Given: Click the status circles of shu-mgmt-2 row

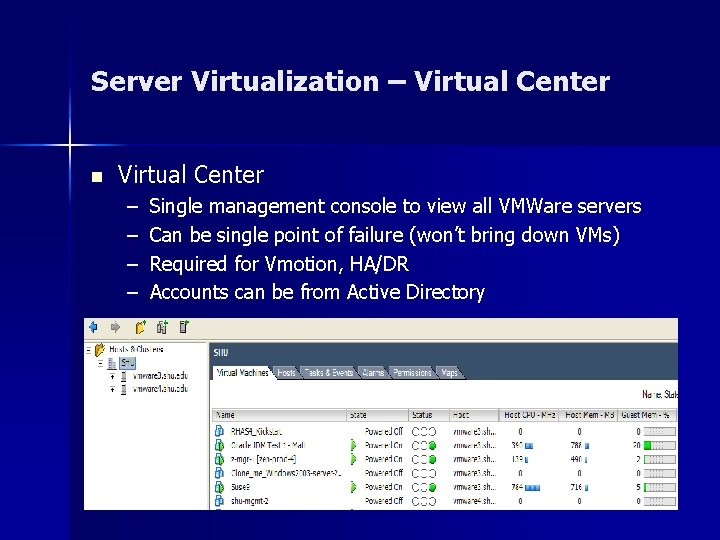Looking at the screenshot, I should pos(424,501).
